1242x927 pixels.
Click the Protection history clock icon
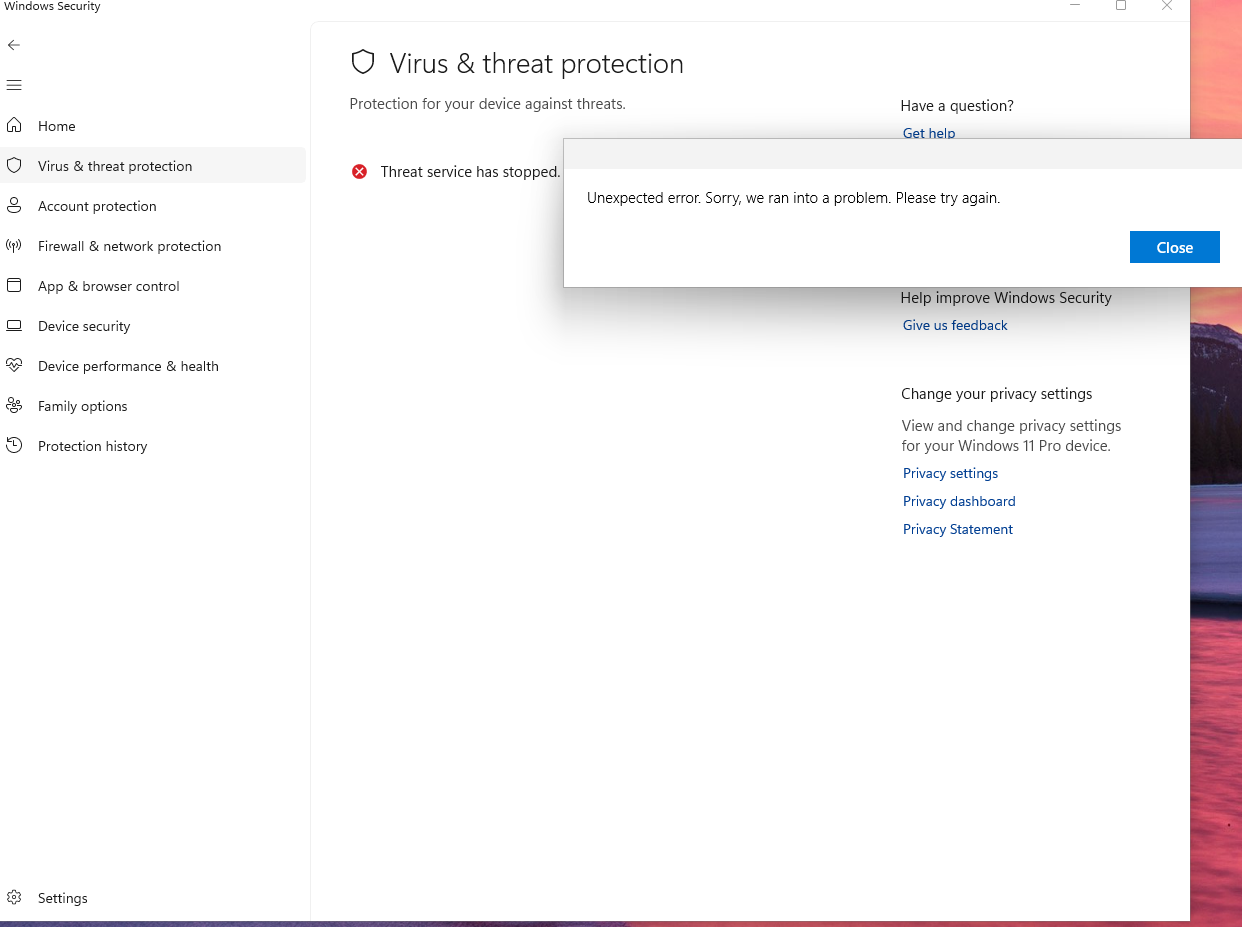[x=14, y=445]
